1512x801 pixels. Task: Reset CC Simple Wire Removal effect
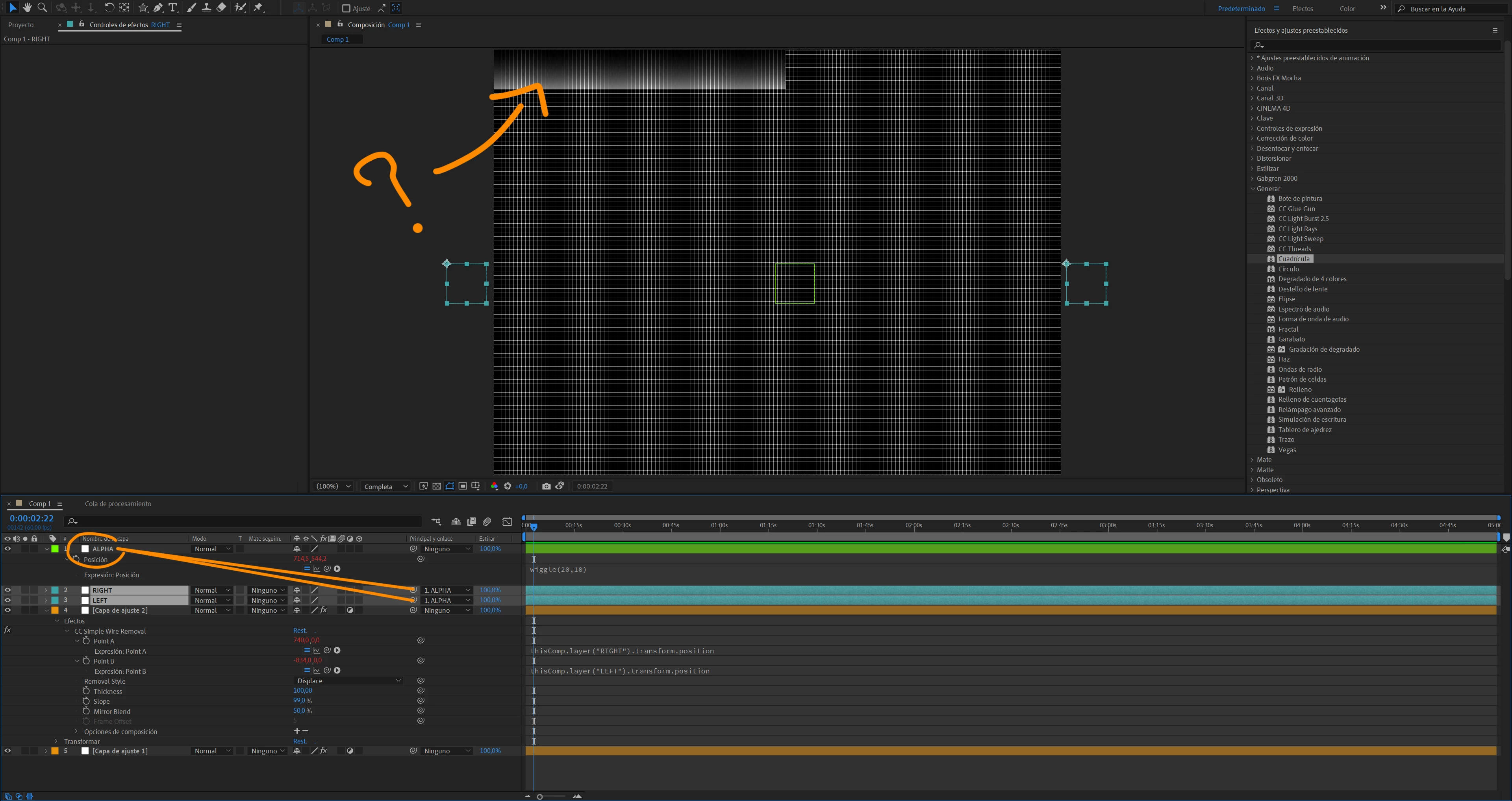pos(299,631)
